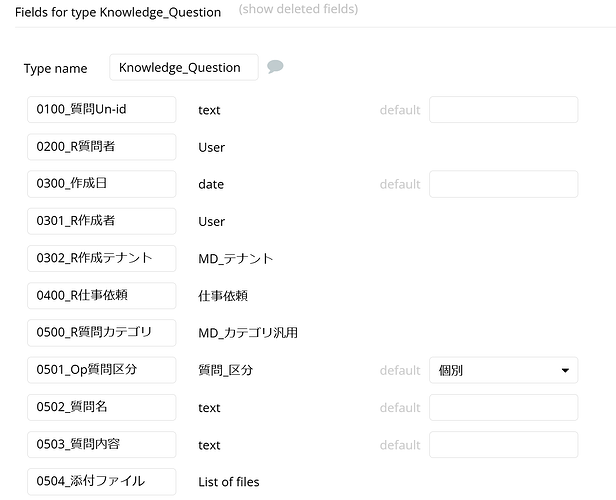Select the 0504_添付ファイル field name box
This screenshot has height=500, width=616.
[101, 481]
